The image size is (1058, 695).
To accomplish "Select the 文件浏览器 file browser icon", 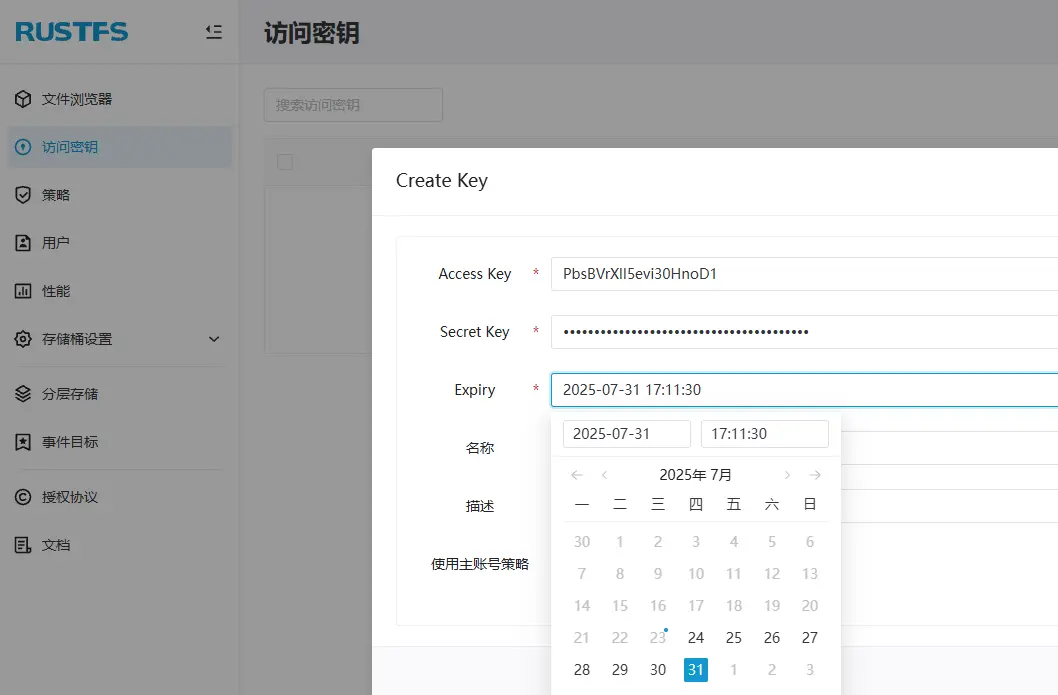I will (x=22, y=99).
